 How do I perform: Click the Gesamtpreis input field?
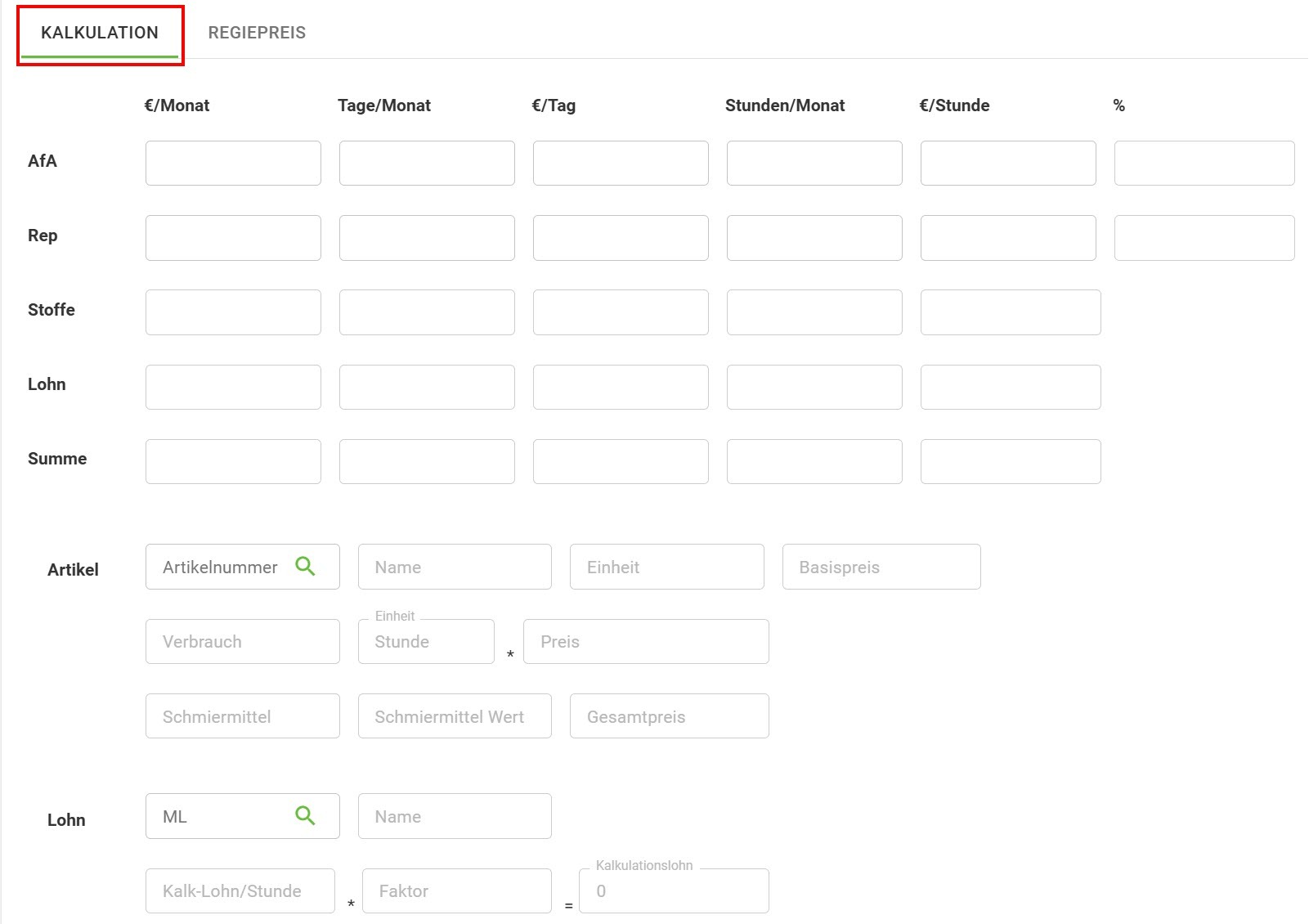(x=669, y=716)
